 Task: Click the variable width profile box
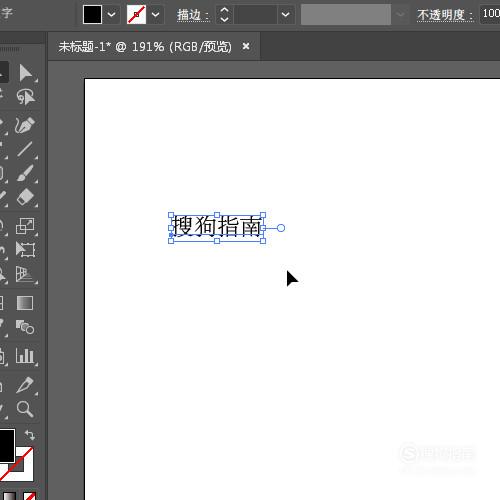[x=346, y=15]
